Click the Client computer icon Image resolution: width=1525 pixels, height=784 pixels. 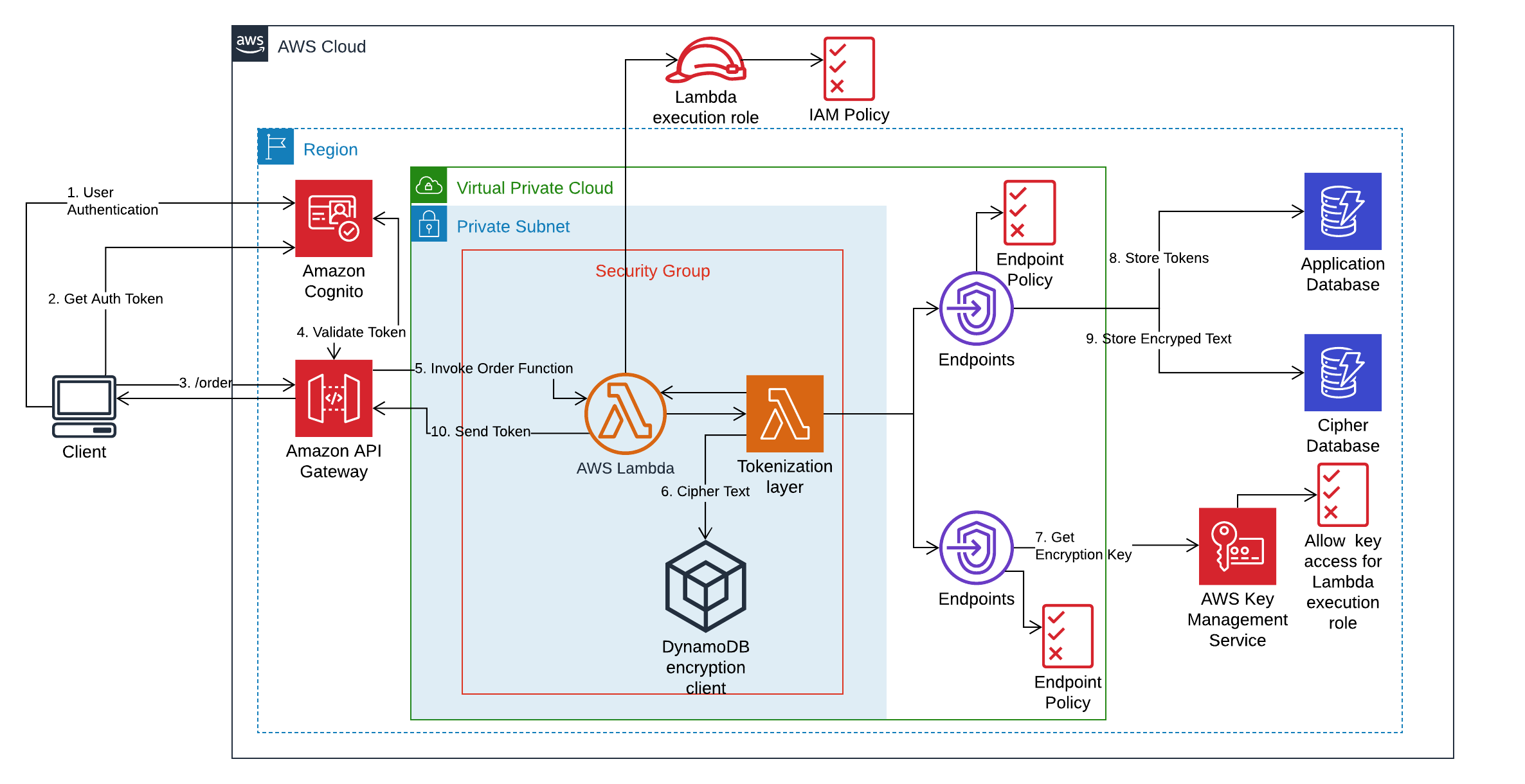pos(84,406)
